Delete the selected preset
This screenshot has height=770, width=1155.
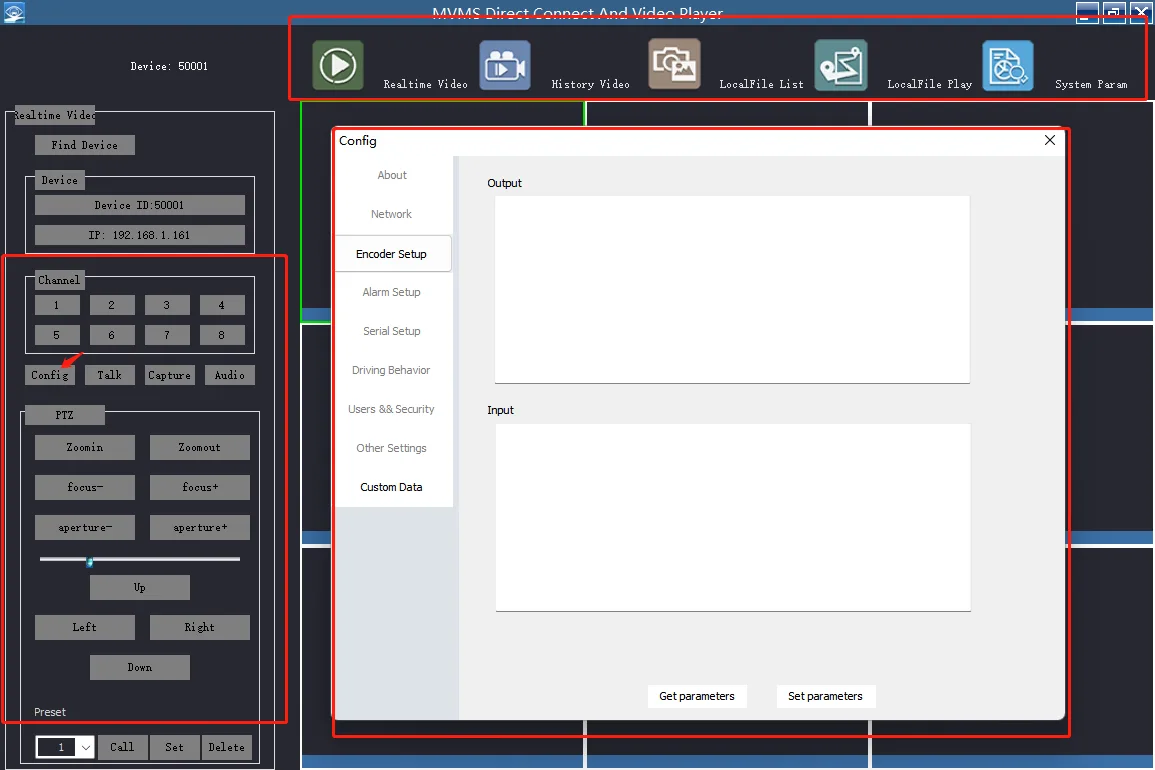[x=227, y=747]
